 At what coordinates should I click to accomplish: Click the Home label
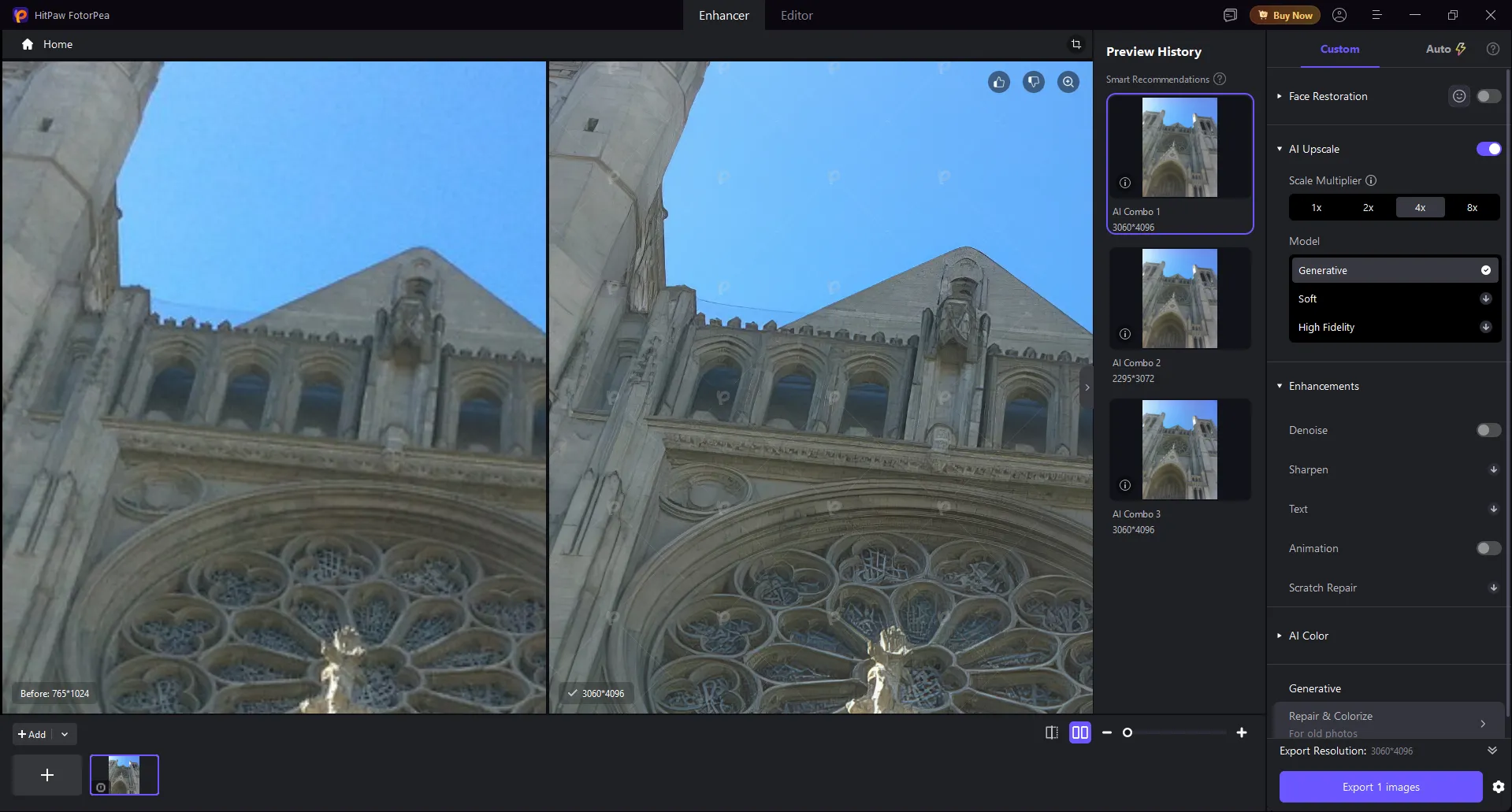(x=58, y=44)
